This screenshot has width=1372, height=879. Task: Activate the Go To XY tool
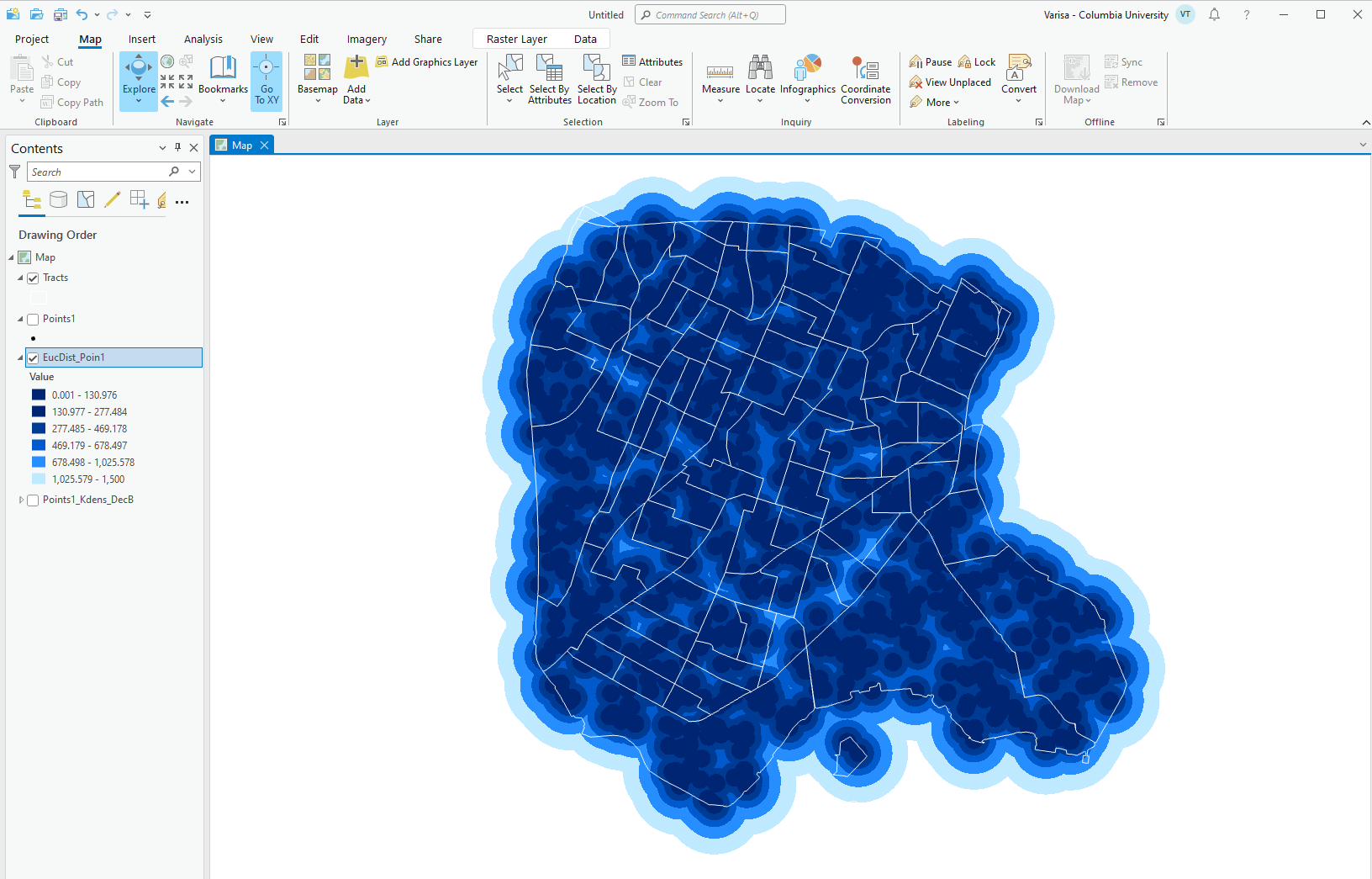point(266,80)
